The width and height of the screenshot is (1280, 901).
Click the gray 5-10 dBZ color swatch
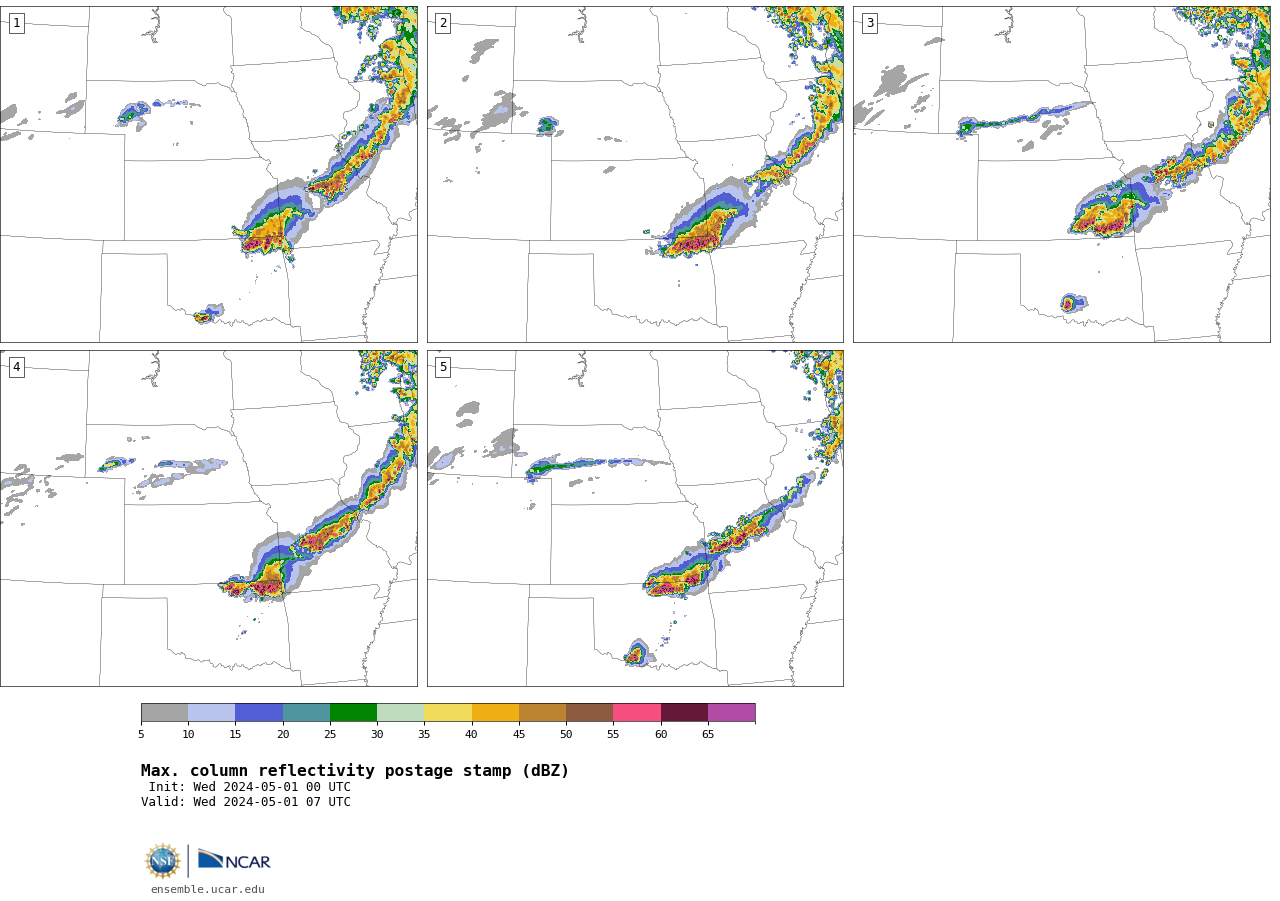164,713
